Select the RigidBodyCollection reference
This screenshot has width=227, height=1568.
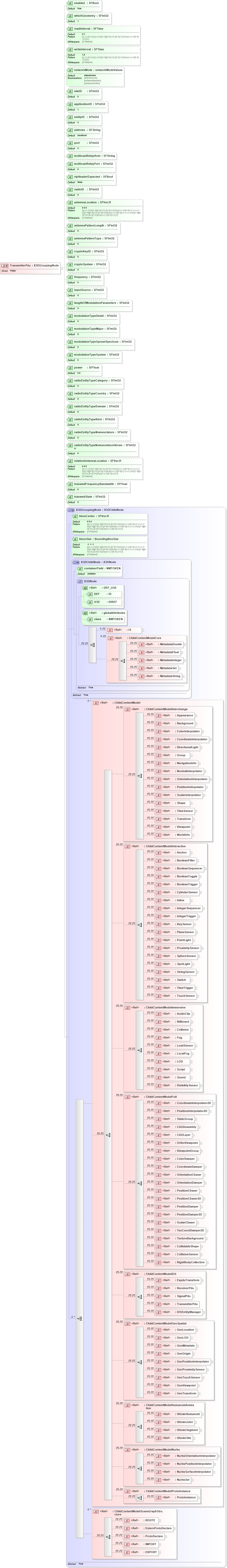pyautogui.click(x=181, y=1262)
